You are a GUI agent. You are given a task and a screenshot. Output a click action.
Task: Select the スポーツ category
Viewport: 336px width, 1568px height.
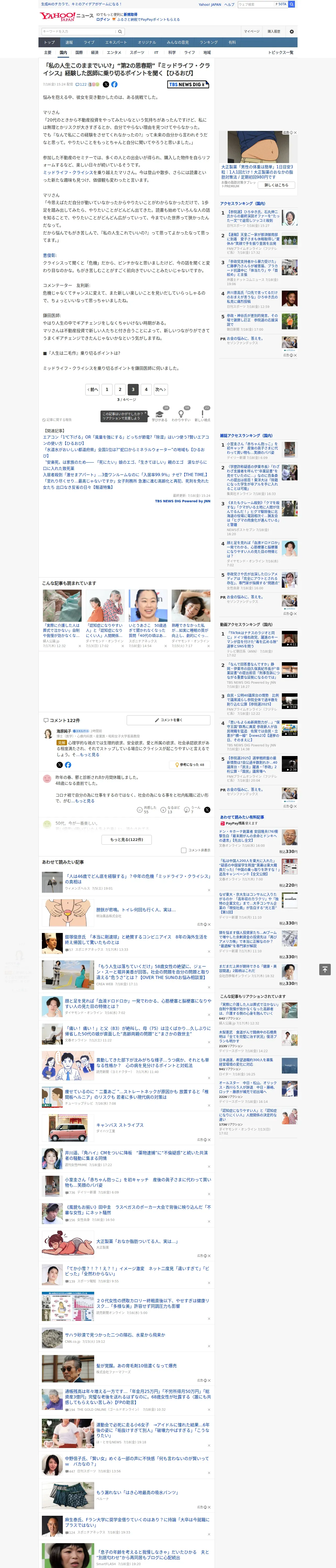[x=137, y=52]
